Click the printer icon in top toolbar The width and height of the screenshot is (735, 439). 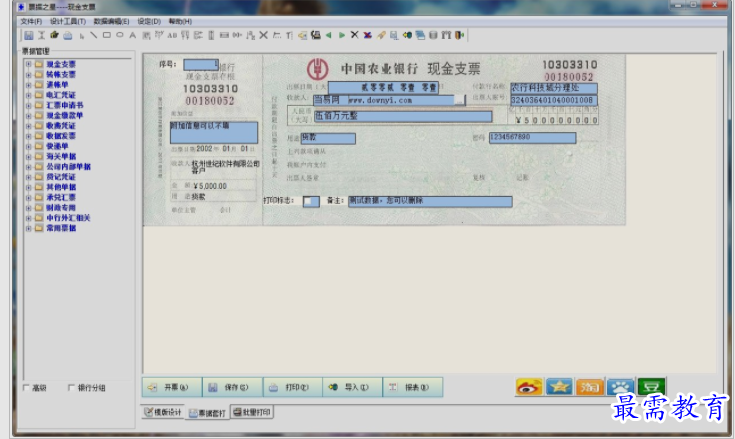tap(68, 35)
